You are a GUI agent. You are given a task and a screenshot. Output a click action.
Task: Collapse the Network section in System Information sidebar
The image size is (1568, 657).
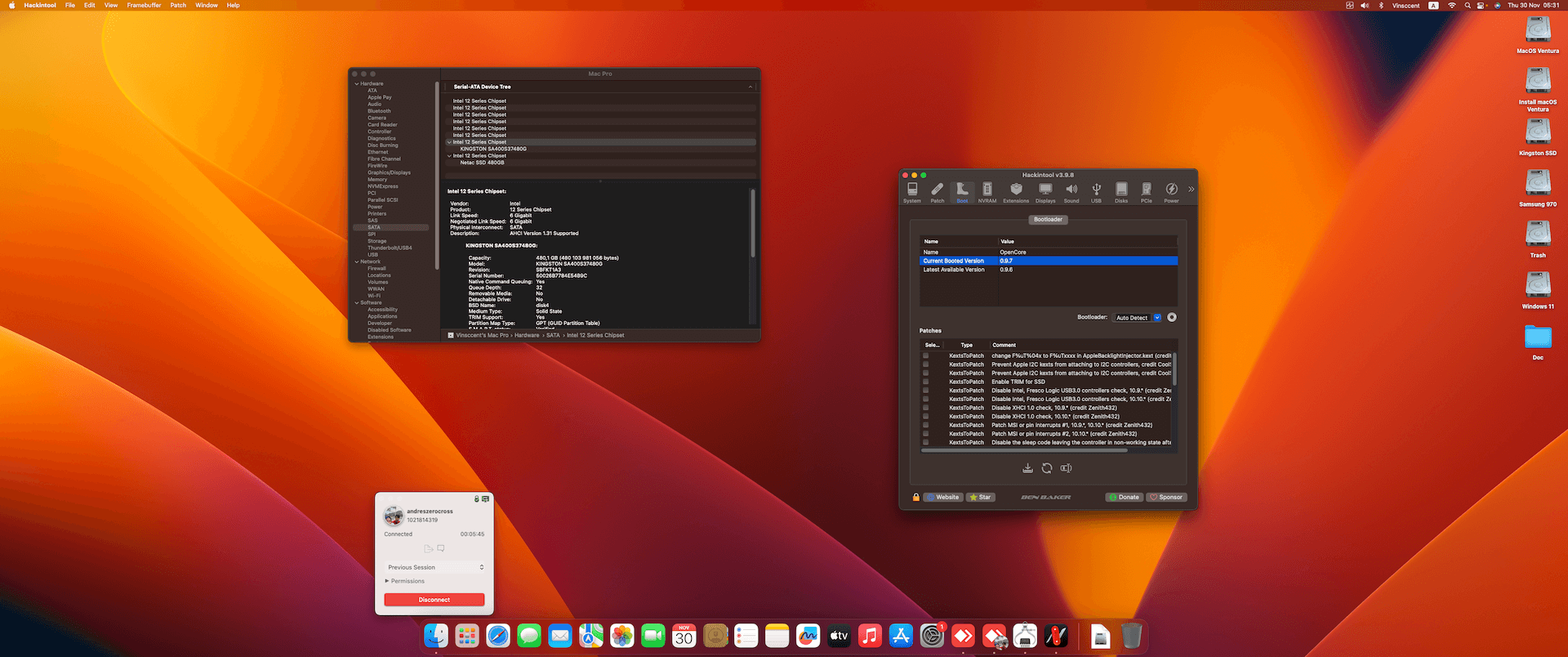click(357, 261)
